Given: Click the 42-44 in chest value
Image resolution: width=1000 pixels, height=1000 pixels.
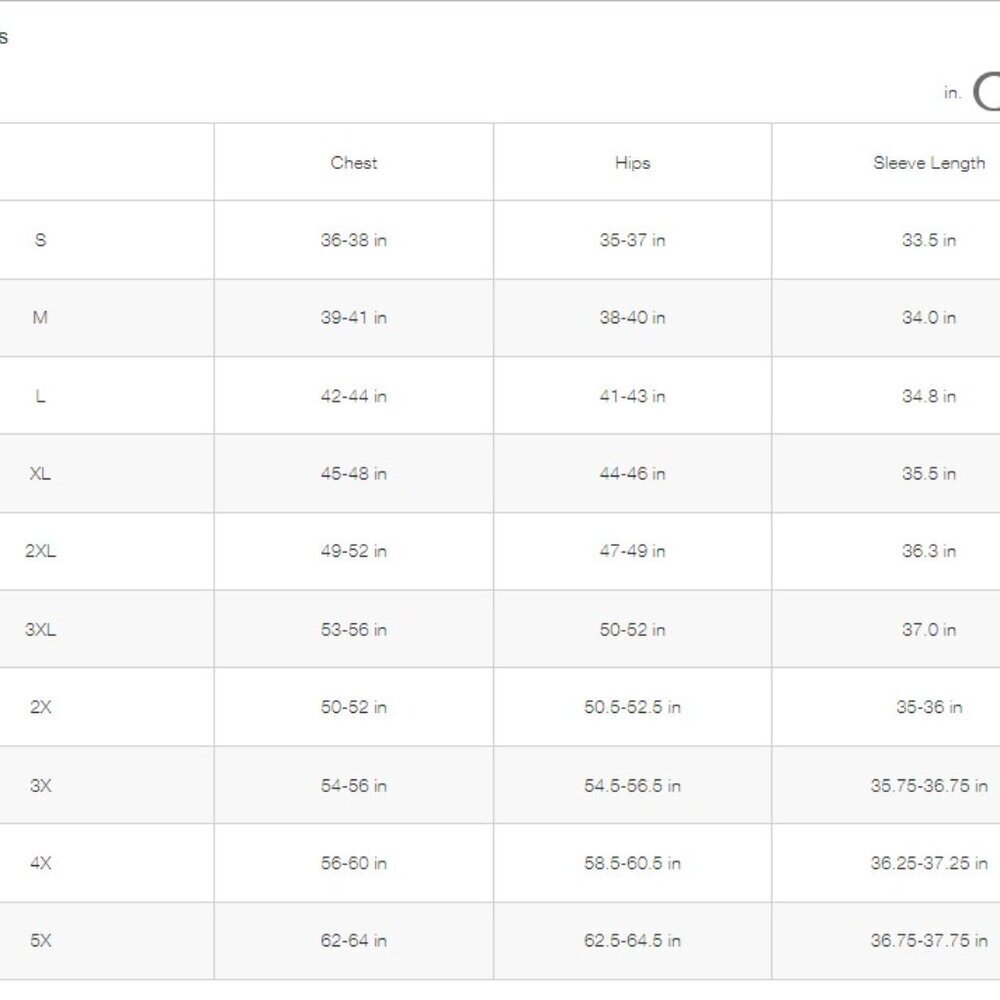Looking at the screenshot, I should (354, 396).
